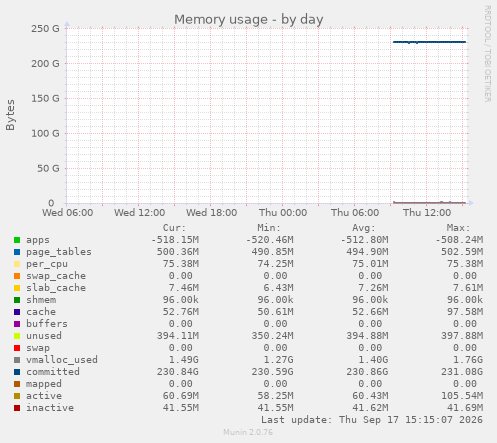Click the orange swap_cache legend square
The image size is (497, 443).
coord(17,276)
